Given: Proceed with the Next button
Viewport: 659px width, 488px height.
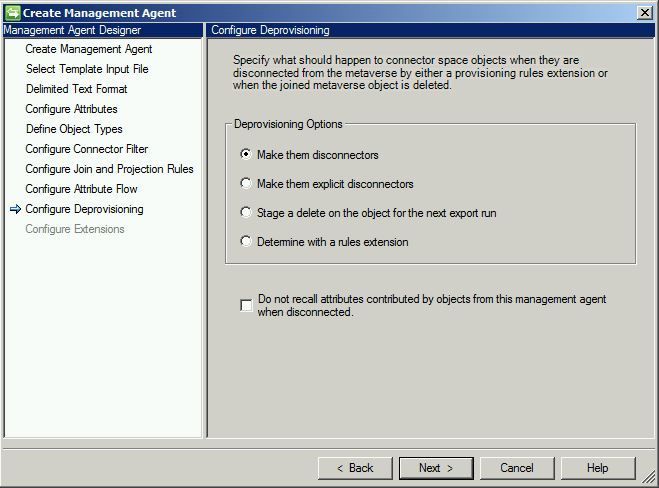Looking at the screenshot, I should pyautogui.click(x=436, y=468).
